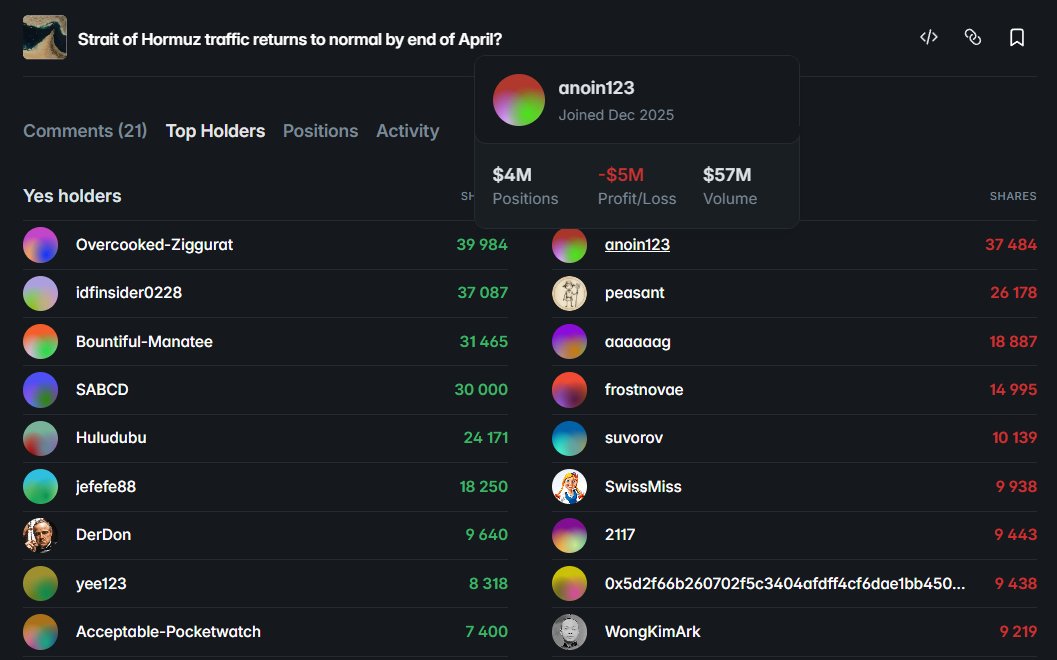1057x660 pixels.
Task: View the Activity tab
Action: [x=407, y=130]
